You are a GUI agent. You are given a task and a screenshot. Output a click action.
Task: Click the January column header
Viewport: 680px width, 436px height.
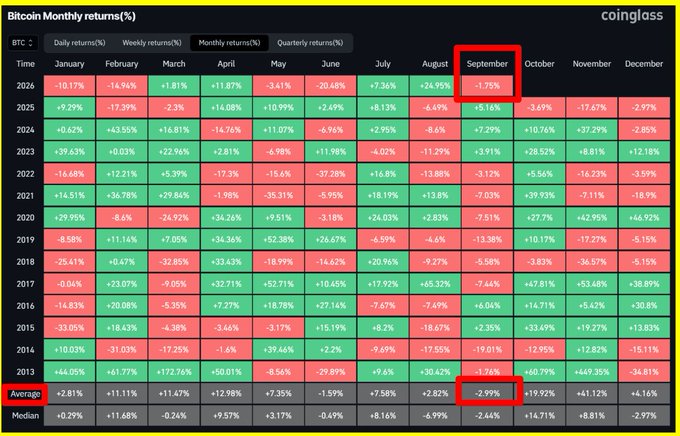(69, 64)
